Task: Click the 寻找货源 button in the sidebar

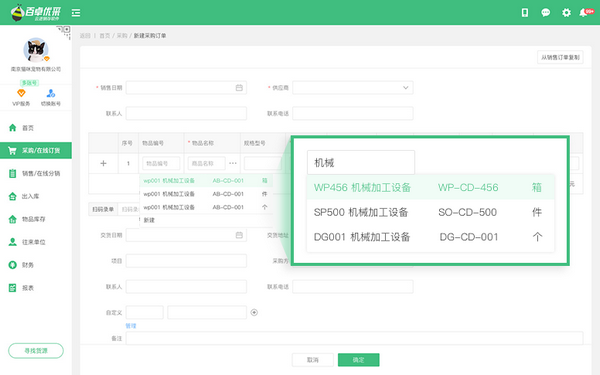Action: point(36,351)
